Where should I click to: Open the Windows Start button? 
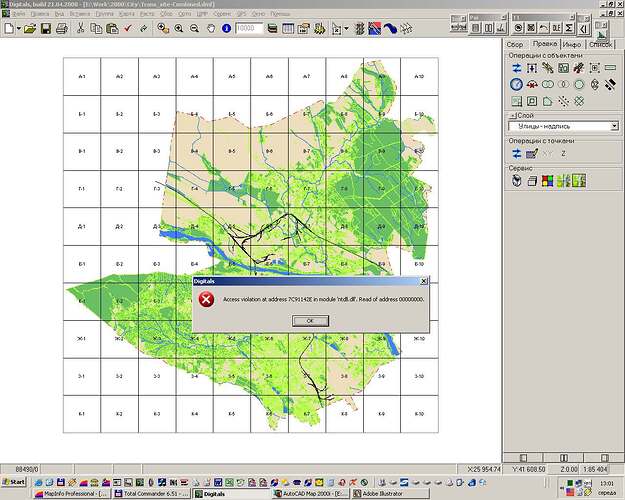14,482
